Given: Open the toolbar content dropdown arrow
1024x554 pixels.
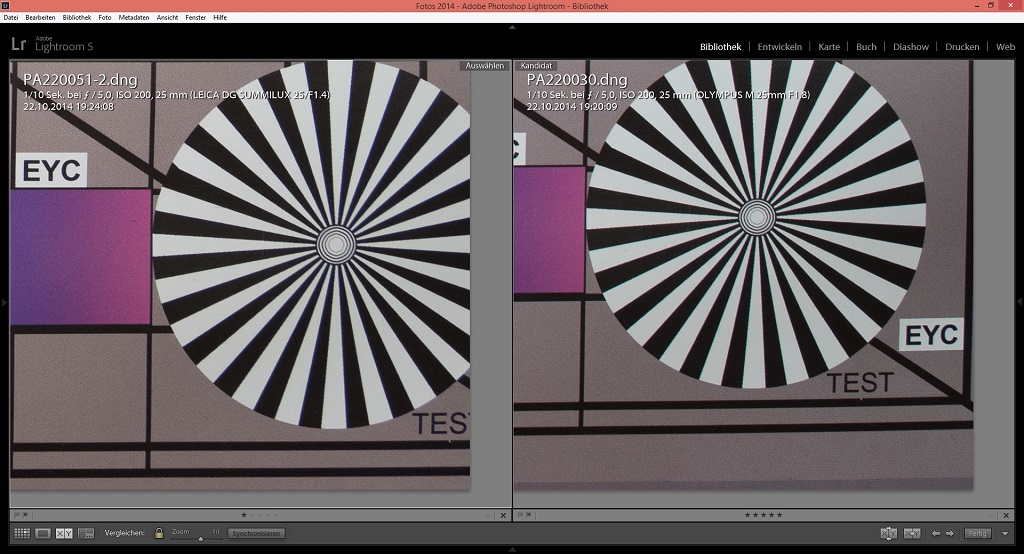Looking at the screenshot, I should [x=1005, y=533].
